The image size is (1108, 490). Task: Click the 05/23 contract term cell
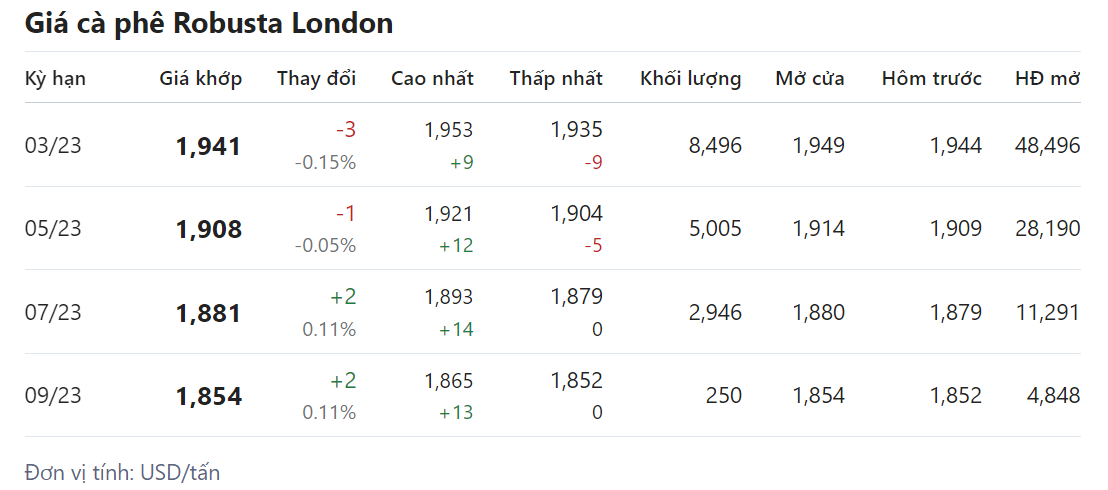click(53, 228)
